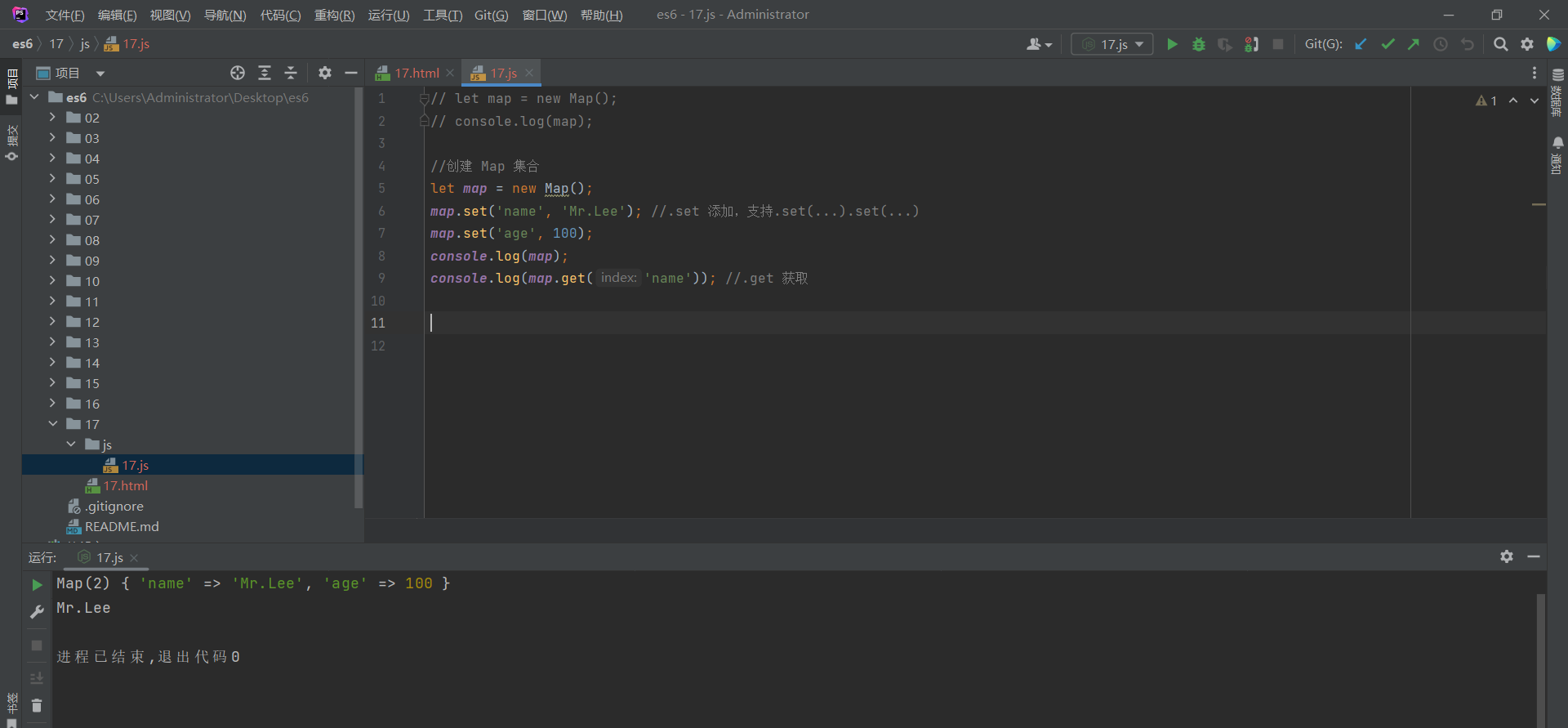Viewport: 1568px width, 728px height.
Task: Open editor tabs more options menu
Action: click(x=1535, y=73)
